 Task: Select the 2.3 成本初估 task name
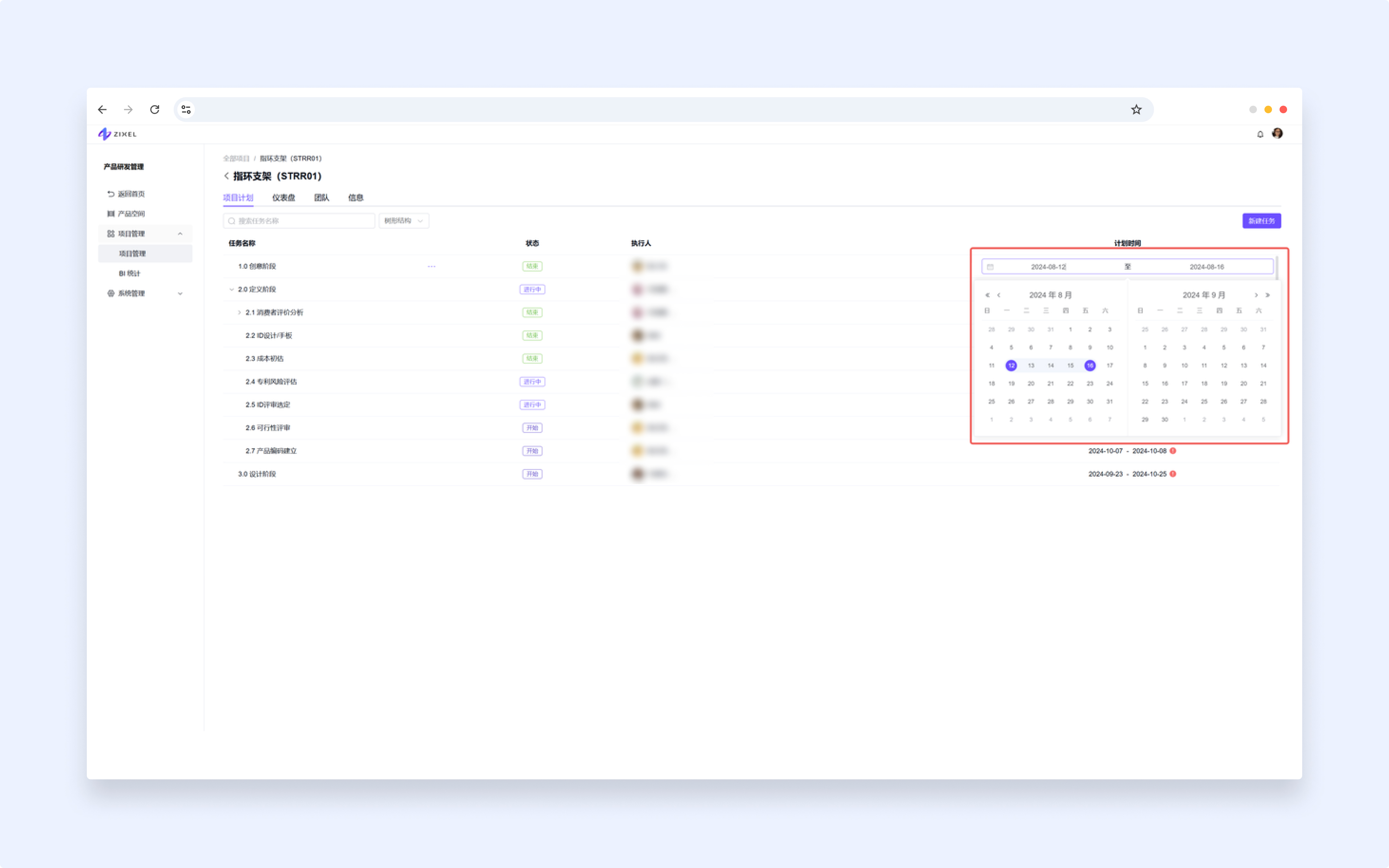pos(264,359)
